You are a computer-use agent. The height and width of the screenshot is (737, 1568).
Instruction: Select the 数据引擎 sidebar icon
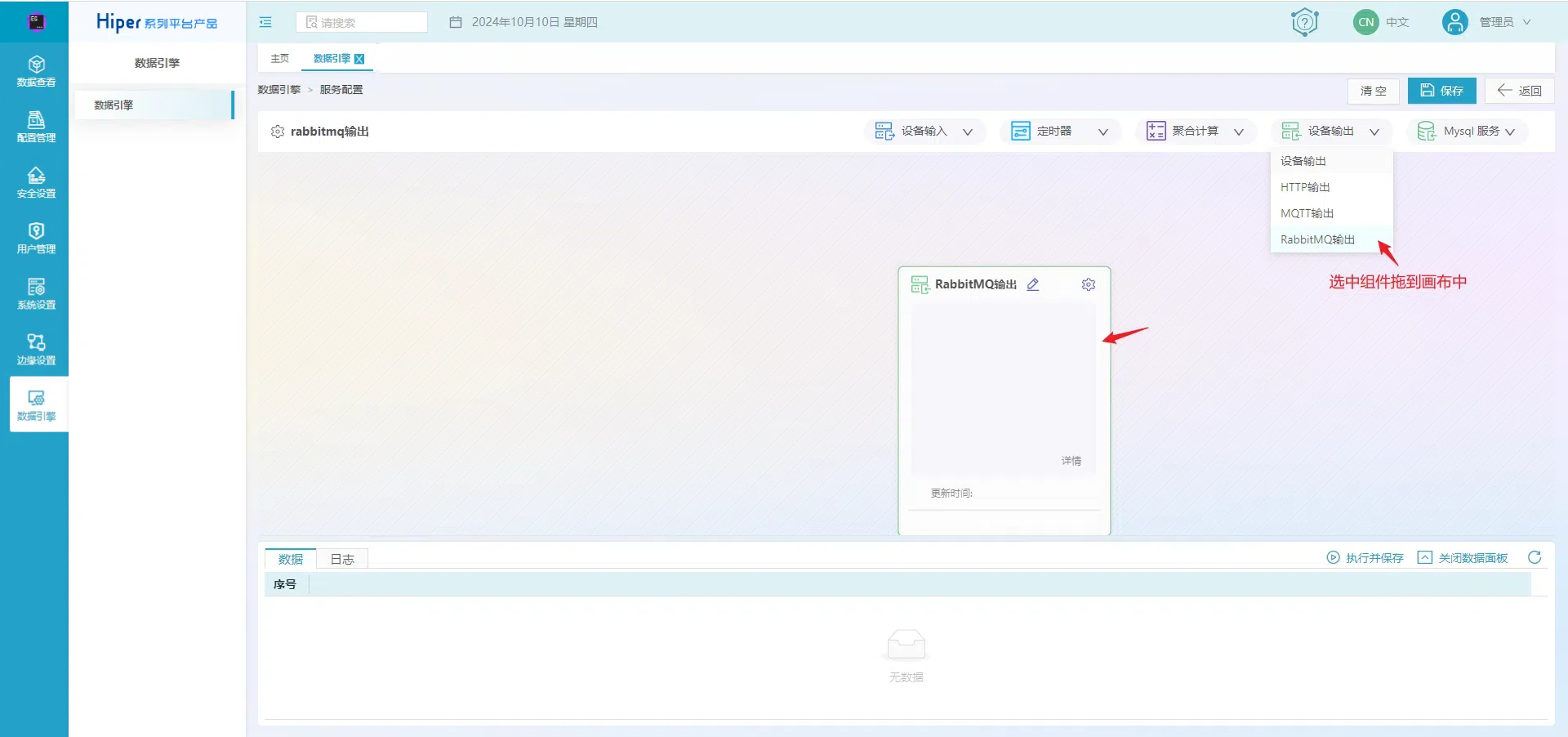click(37, 404)
